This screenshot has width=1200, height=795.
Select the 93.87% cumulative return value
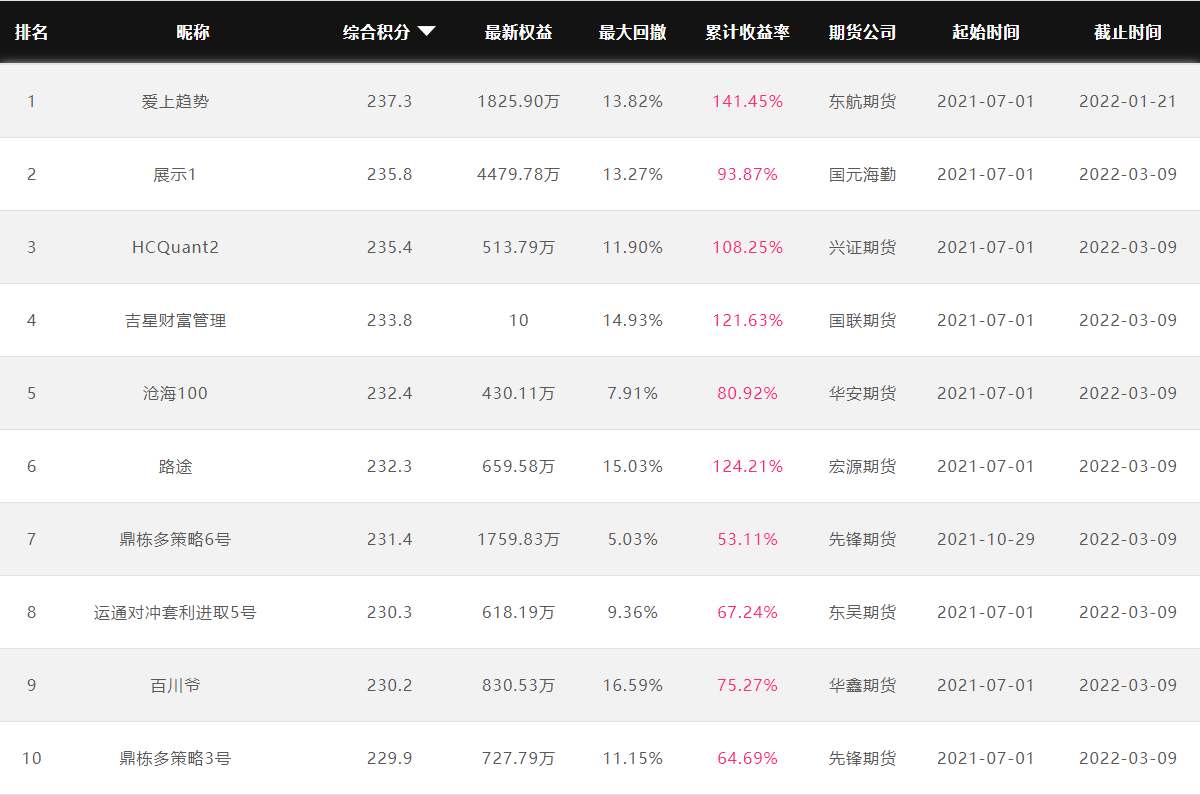coord(747,174)
